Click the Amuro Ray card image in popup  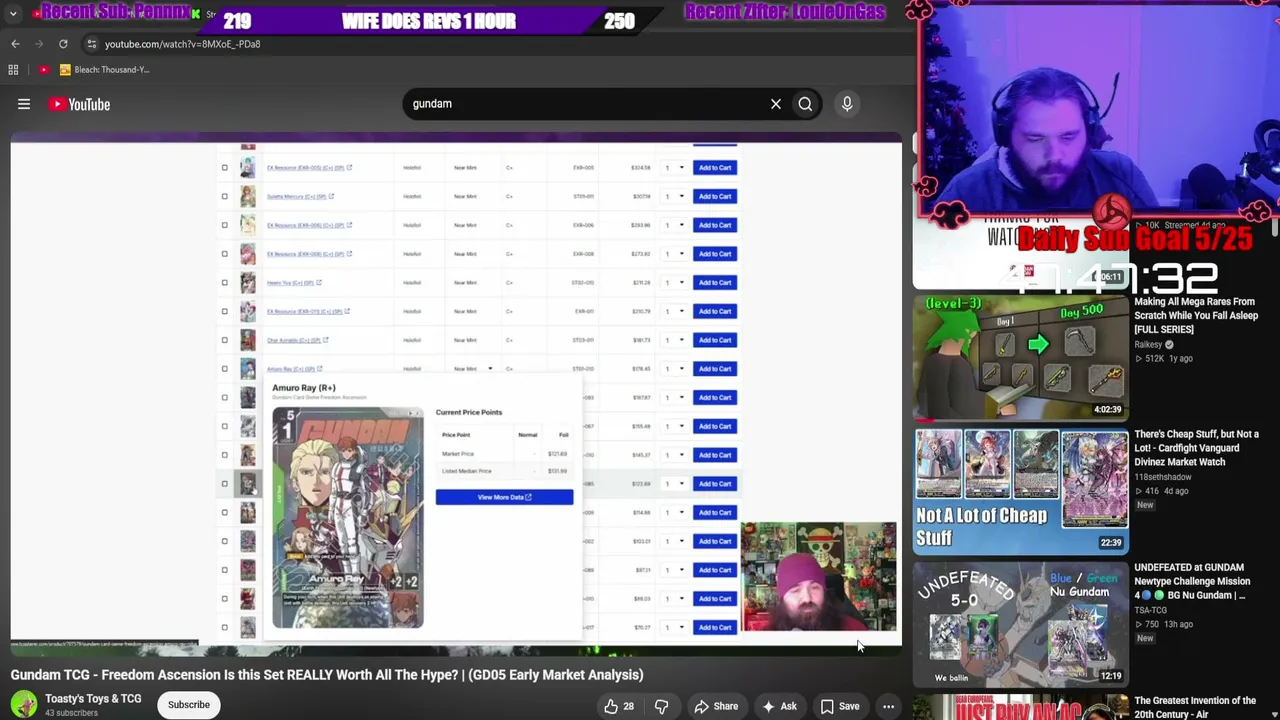coord(348,518)
